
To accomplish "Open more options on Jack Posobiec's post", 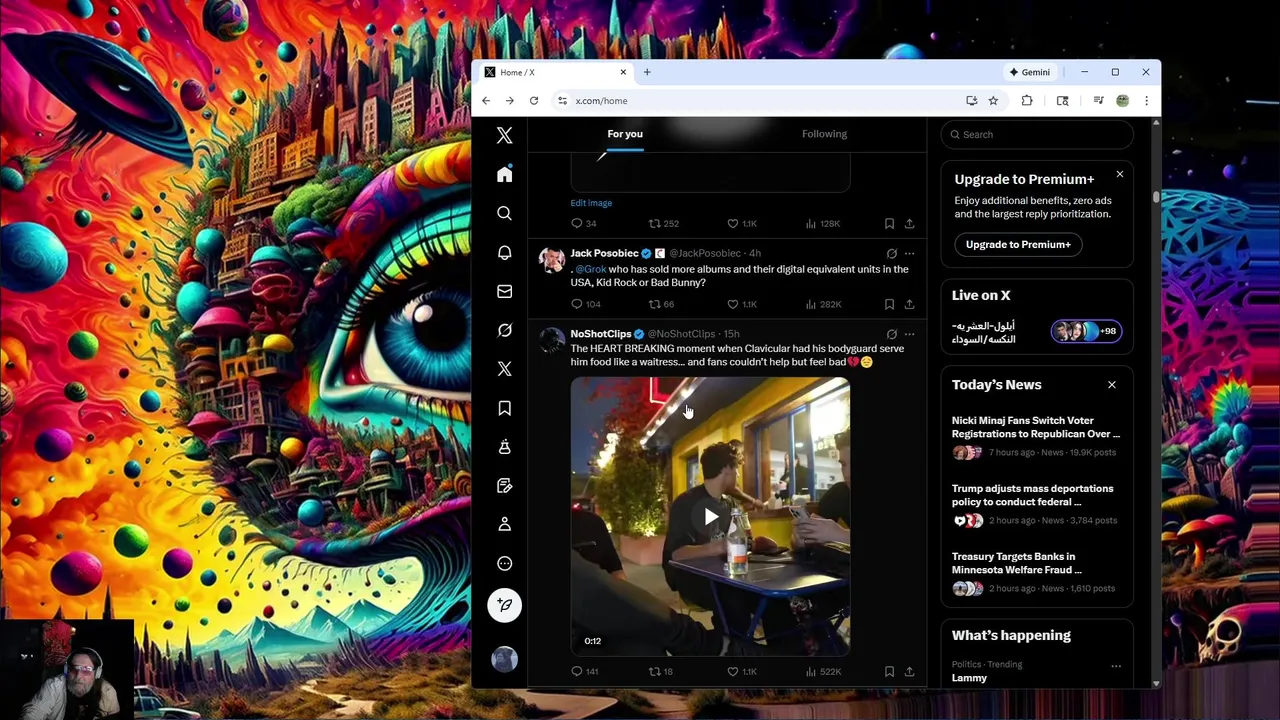I will click(x=909, y=254).
